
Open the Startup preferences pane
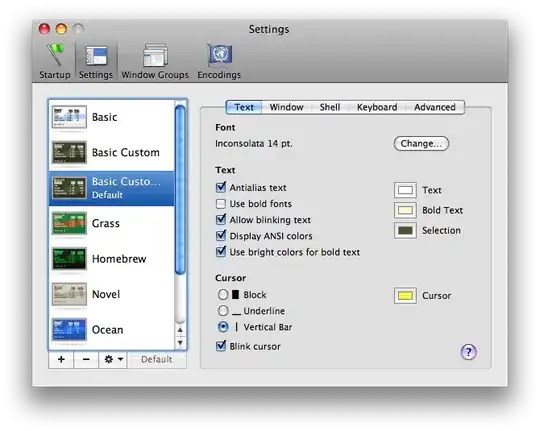54,62
